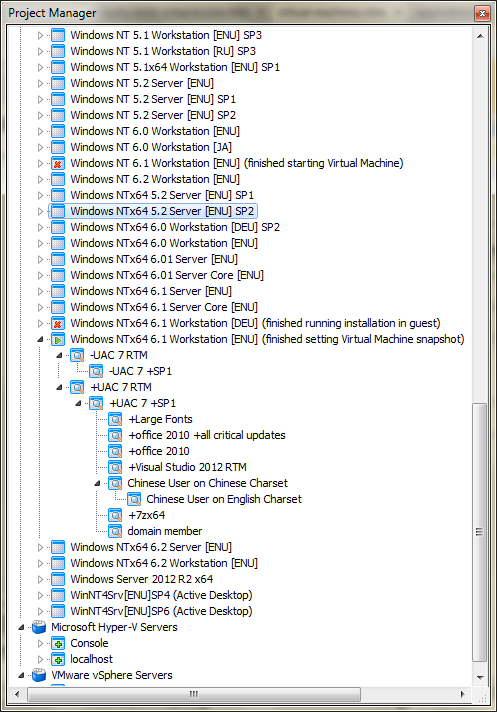The width and height of the screenshot is (497, 712).
Task: Select Windows NTx64 6.1 Server [ENU] label
Action: pyautogui.click(x=151, y=291)
